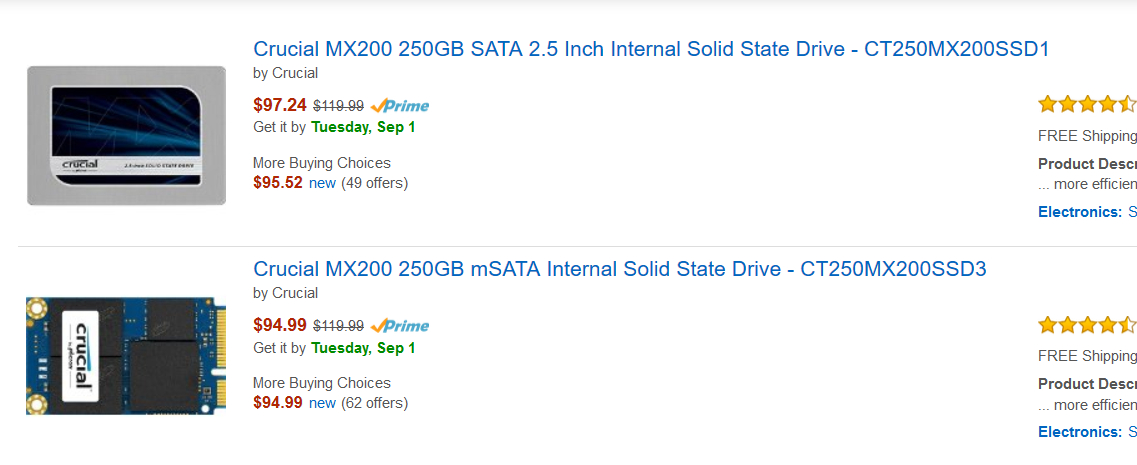This screenshot has width=1137, height=465.
Task: Click the $94.99 price under More Buying Choices
Action: coord(278,403)
